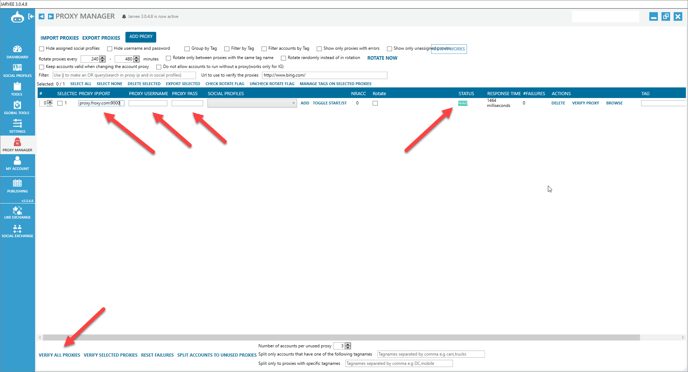Click Browse action in proxy row

click(x=614, y=103)
